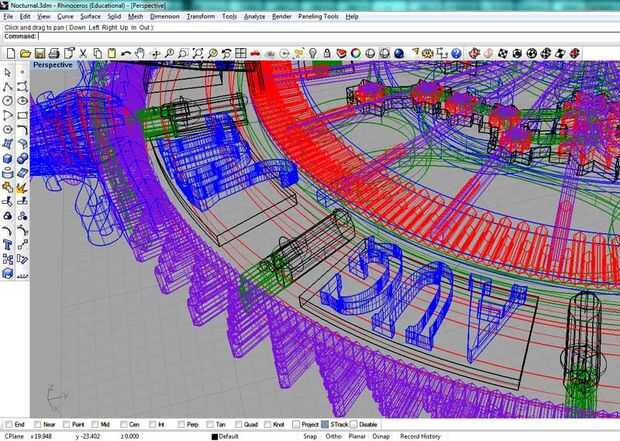Toggle Ortho in the status bar
620x441 pixels.
[x=333, y=436]
